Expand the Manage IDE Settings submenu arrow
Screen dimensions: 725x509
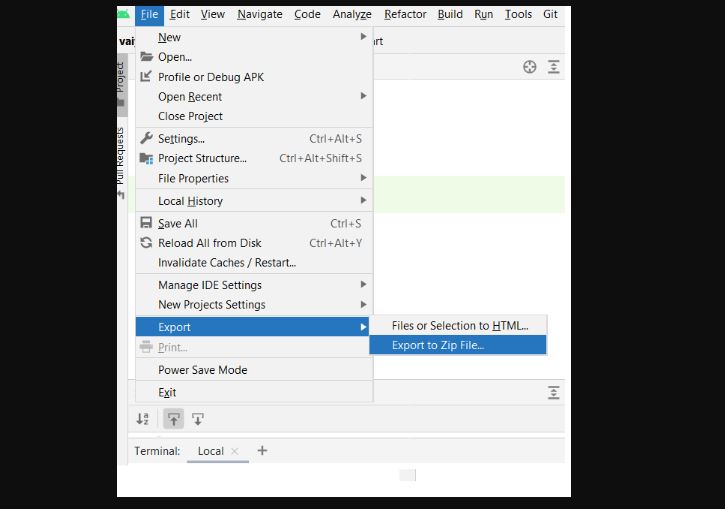[x=363, y=284]
